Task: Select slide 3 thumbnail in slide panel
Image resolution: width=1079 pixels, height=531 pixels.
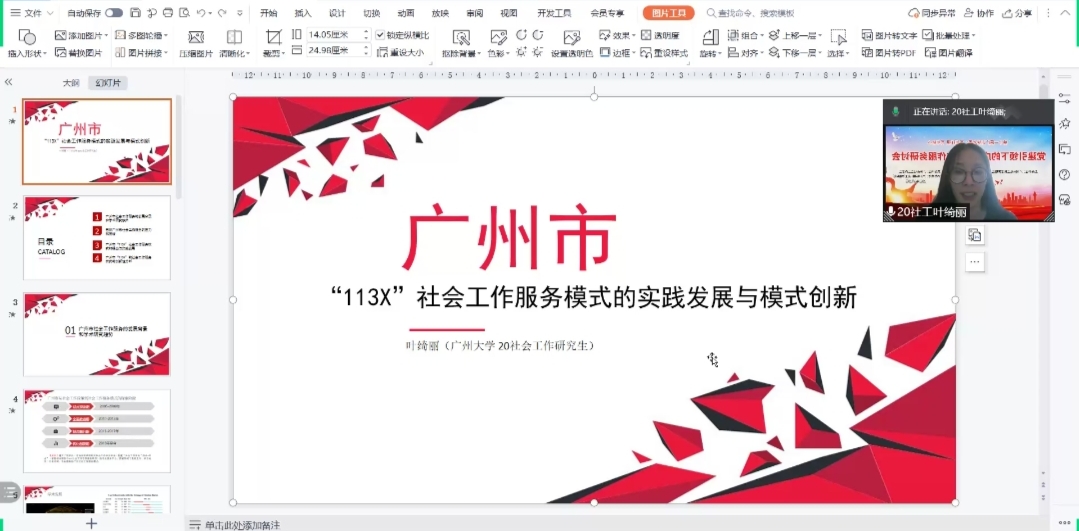Action: (x=97, y=334)
